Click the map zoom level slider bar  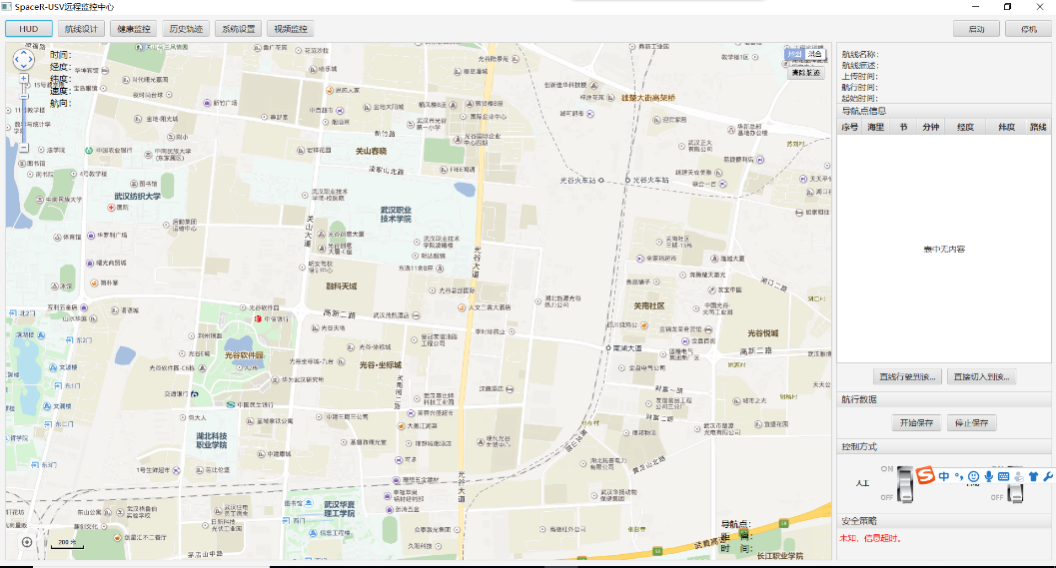[x=24, y=113]
